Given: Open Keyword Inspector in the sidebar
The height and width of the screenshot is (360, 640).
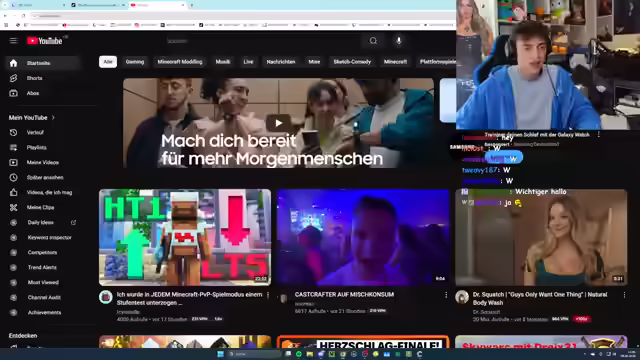Looking at the screenshot, I should coord(43,238).
